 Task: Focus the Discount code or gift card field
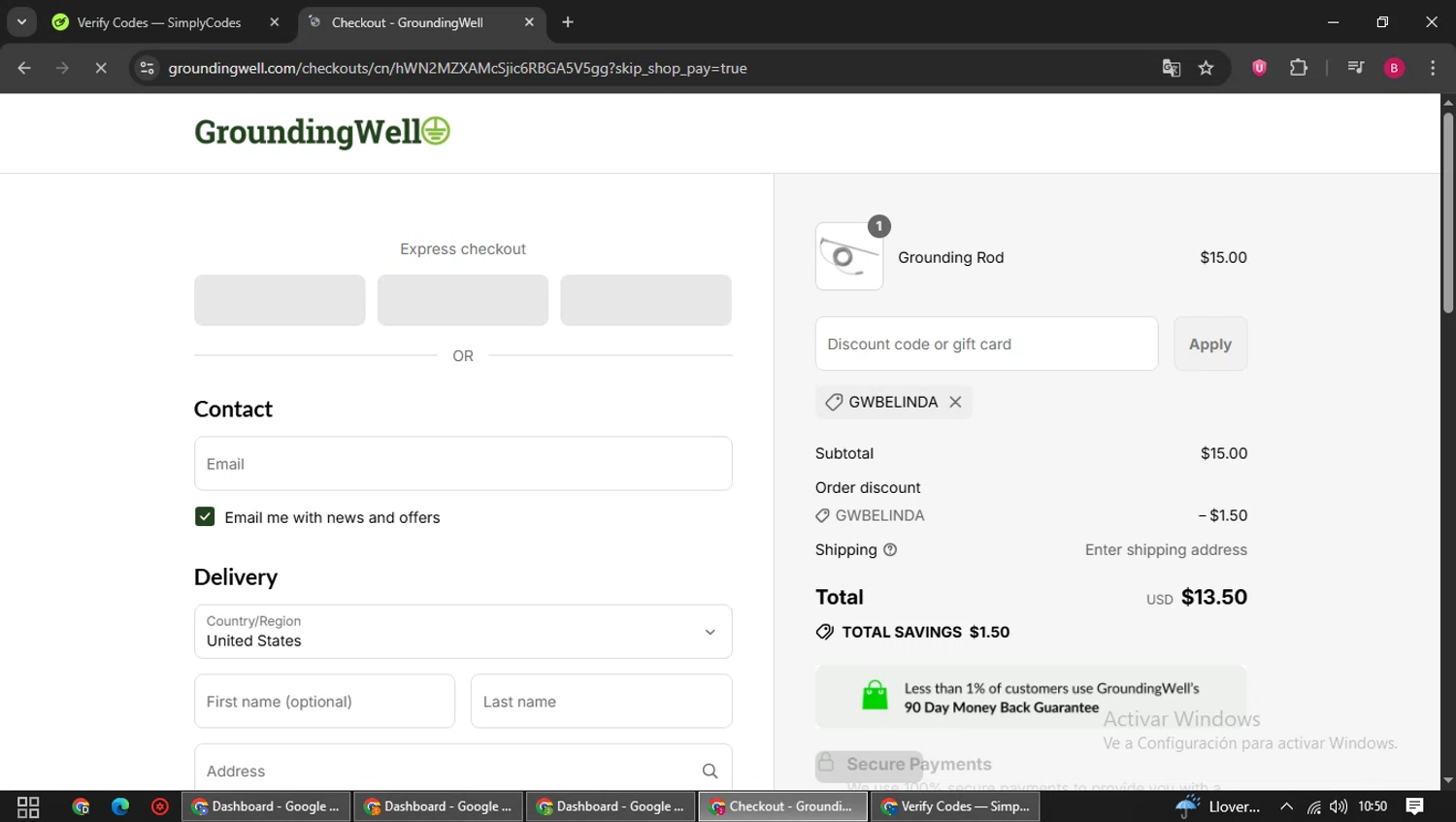(x=986, y=344)
